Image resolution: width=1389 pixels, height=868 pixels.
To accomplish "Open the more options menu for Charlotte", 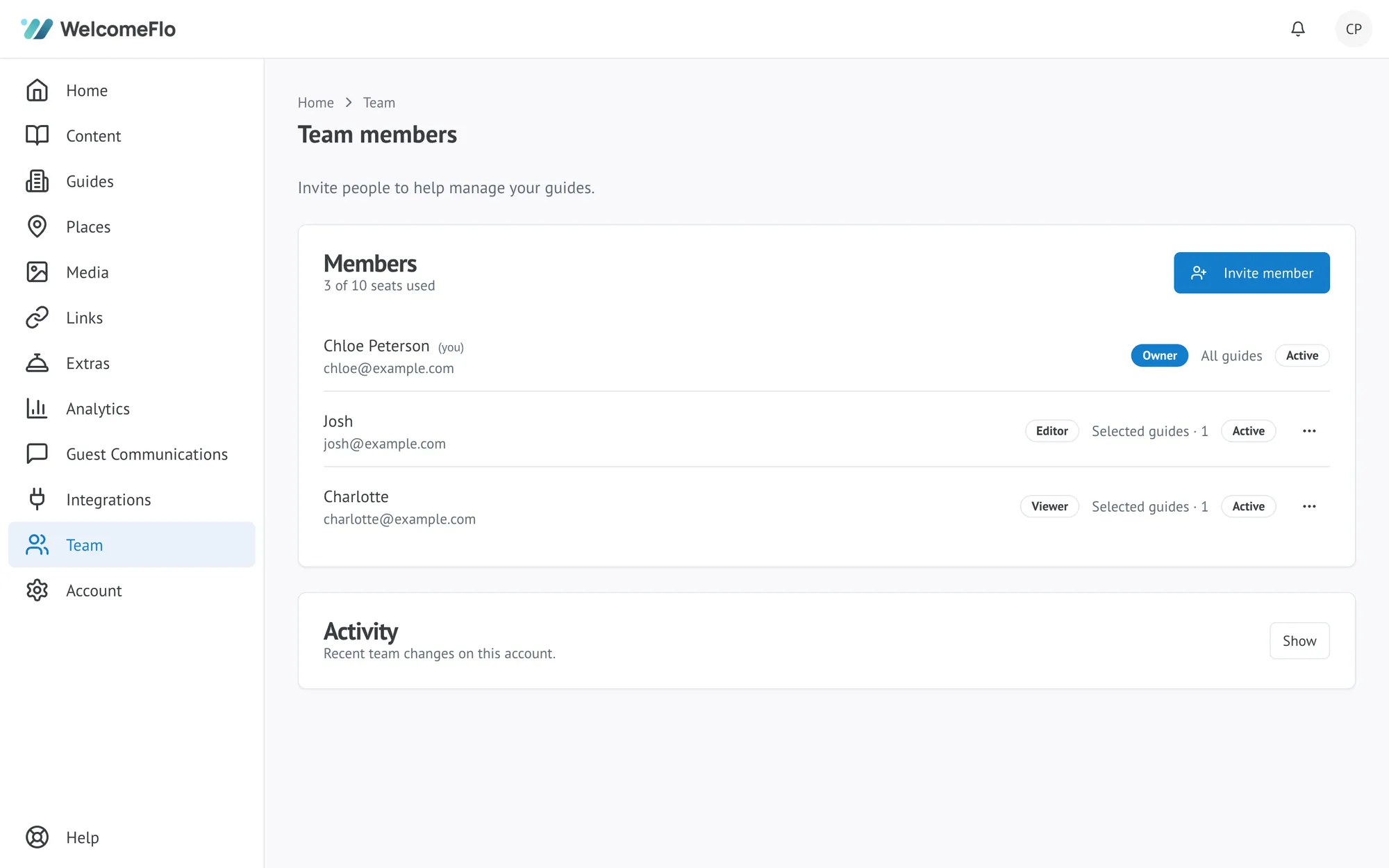I will tap(1309, 506).
